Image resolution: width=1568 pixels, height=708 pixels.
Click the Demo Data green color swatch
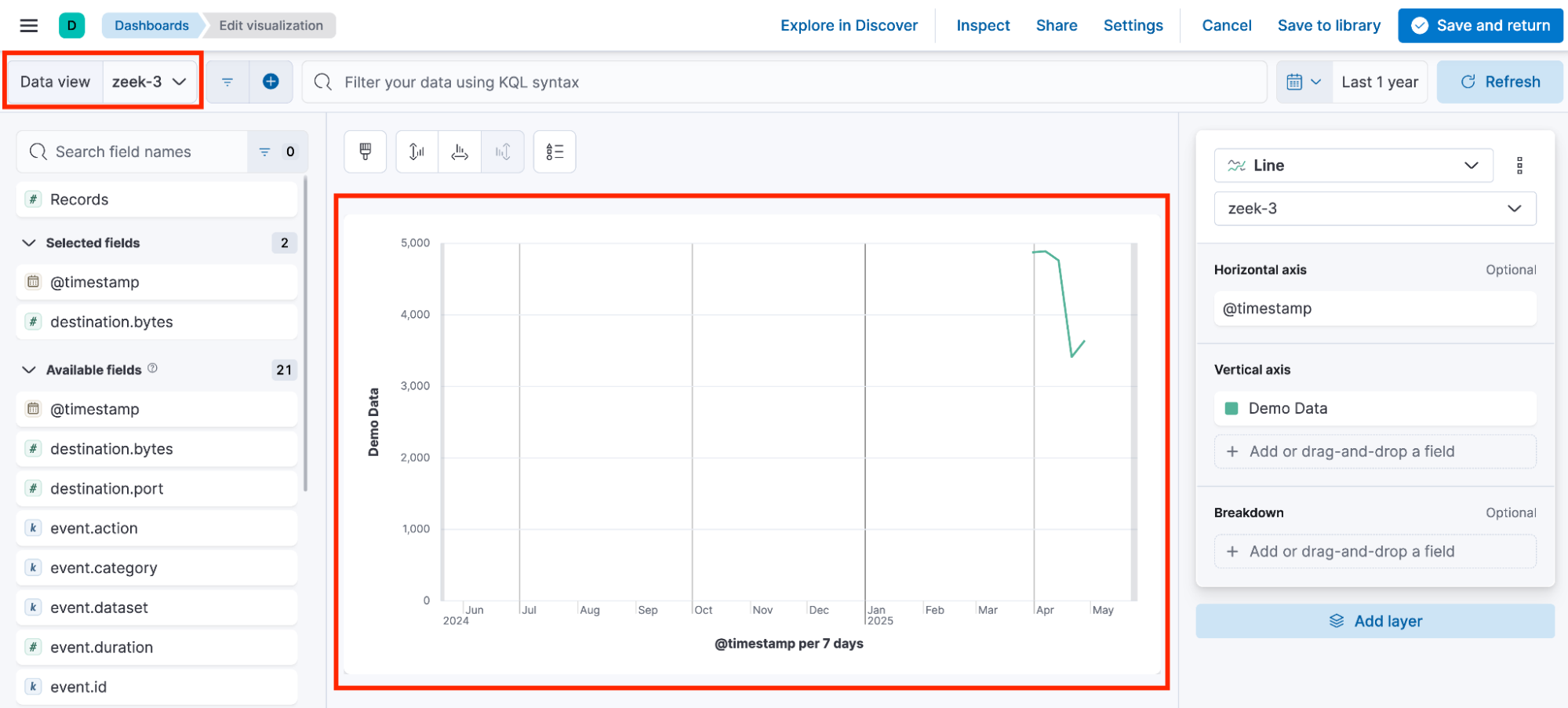(x=1231, y=408)
